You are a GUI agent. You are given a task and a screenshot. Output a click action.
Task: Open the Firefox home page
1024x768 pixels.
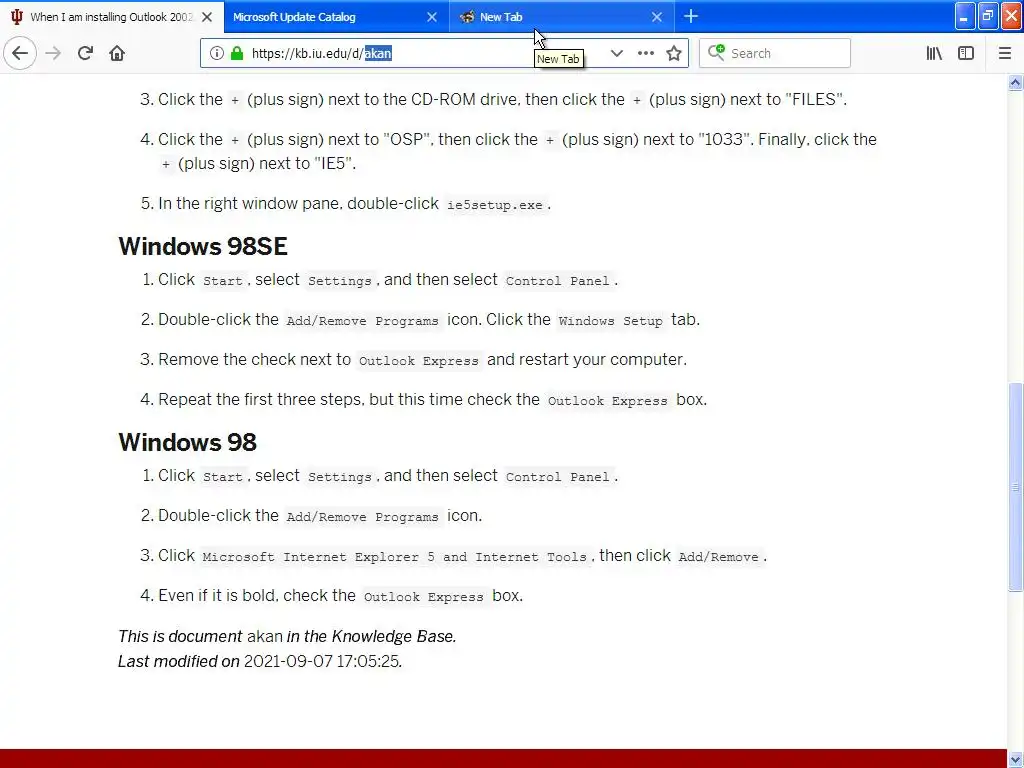(x=117, y=54)
